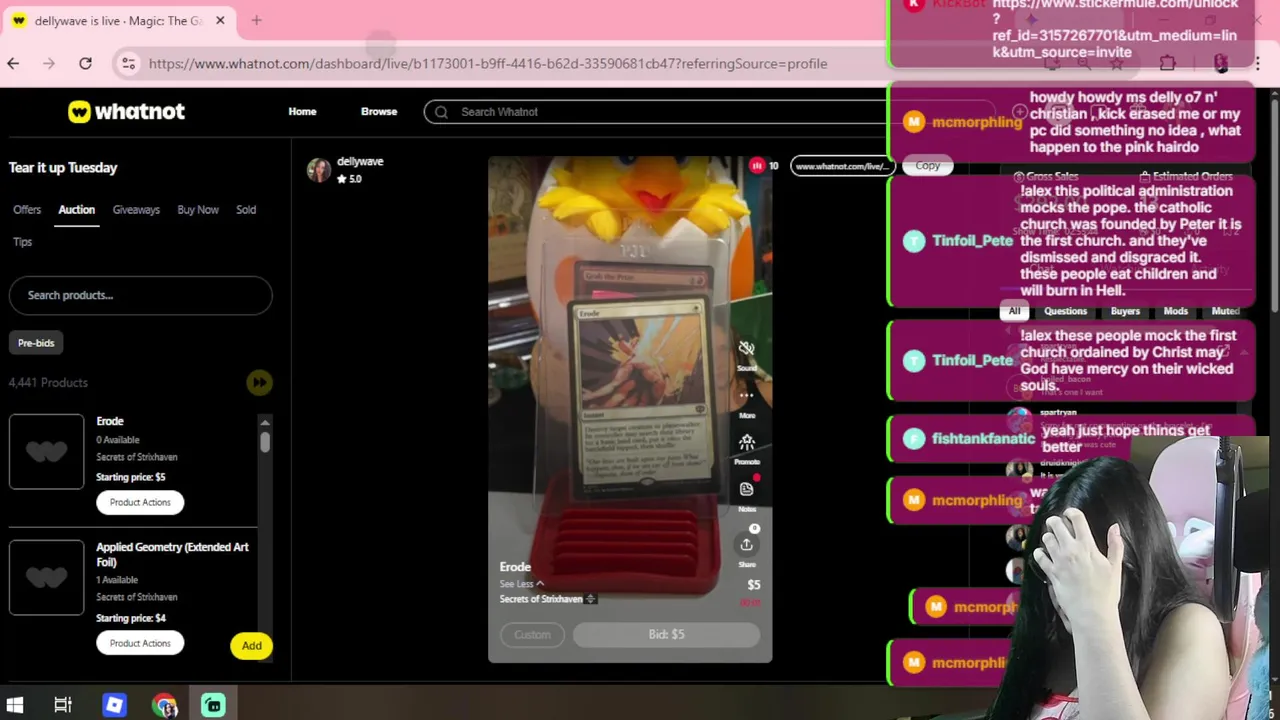This screenshot has height=720, width=1280.
Task: Switch to the Offers tab
Action: (x=27, y=210)
